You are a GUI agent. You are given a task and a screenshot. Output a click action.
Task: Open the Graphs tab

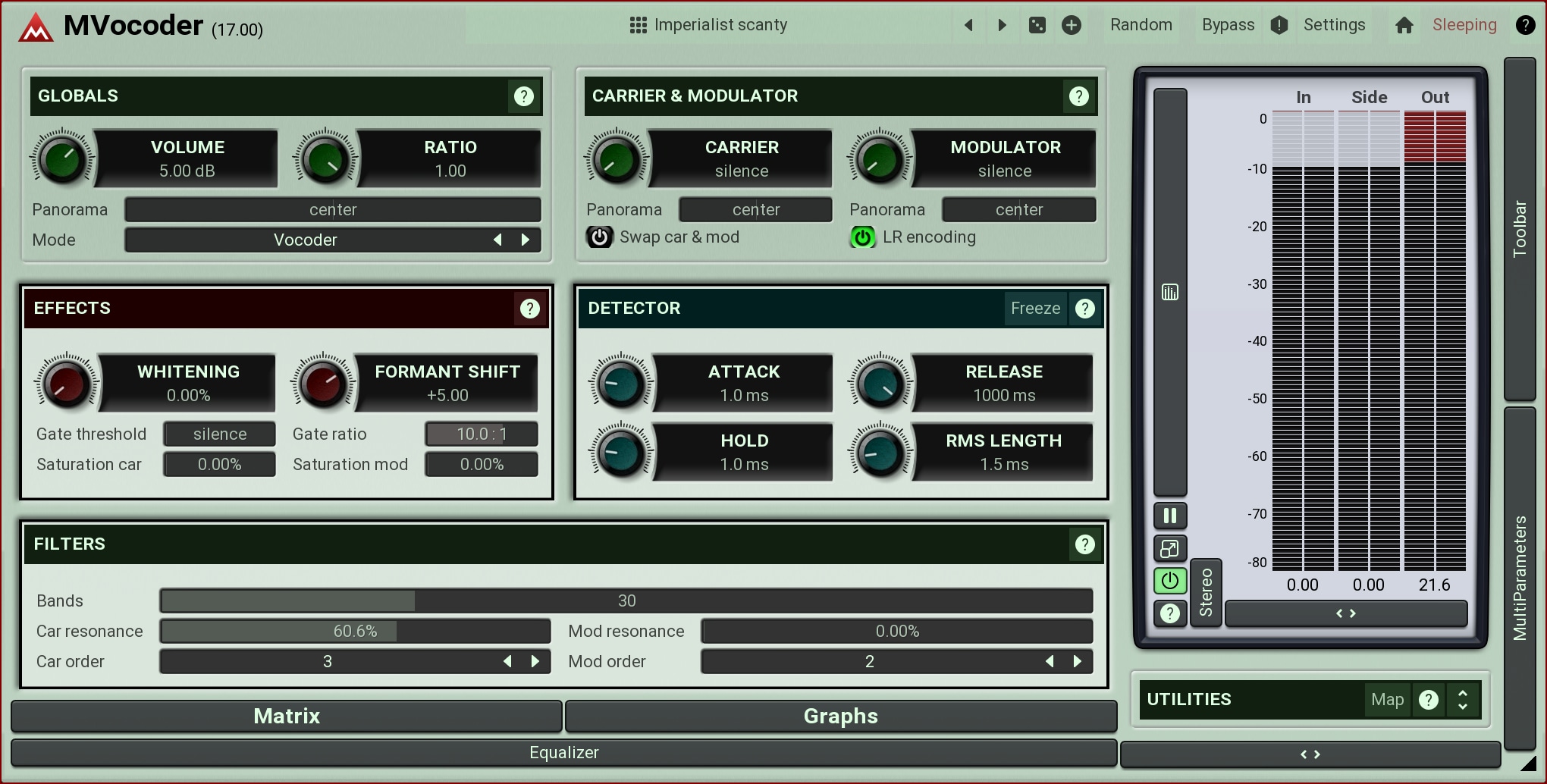pyautogui.click(x=840, y=716)
